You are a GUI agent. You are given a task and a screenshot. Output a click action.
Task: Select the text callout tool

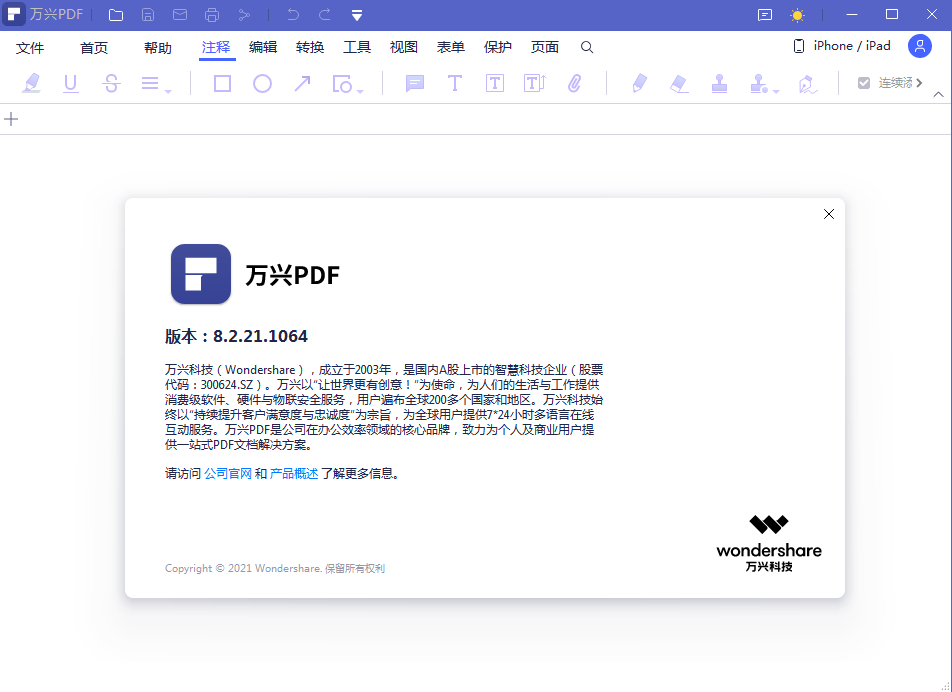(x=535, y=83)
